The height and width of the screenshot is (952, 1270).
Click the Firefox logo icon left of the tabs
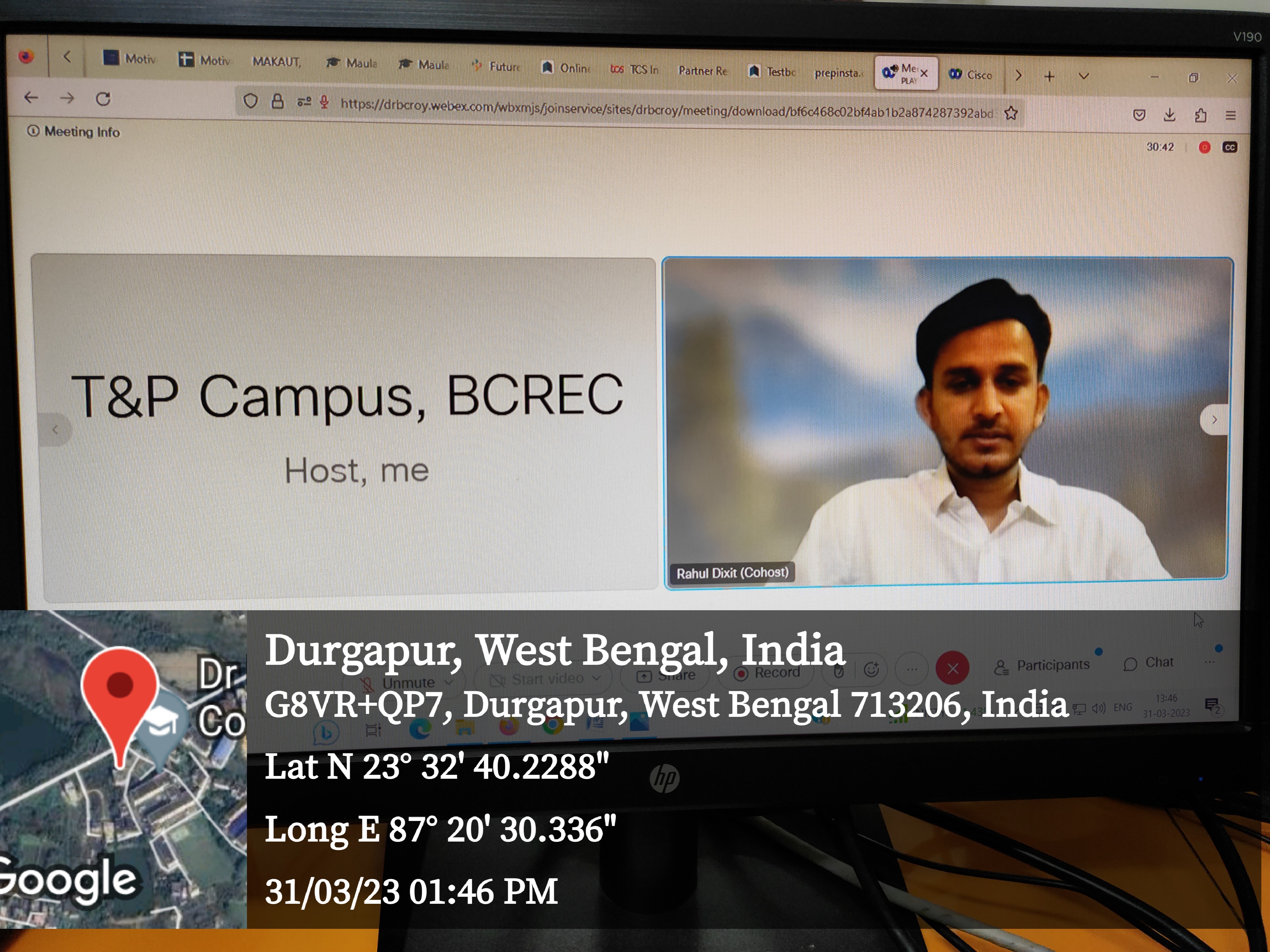coord(26,56)
